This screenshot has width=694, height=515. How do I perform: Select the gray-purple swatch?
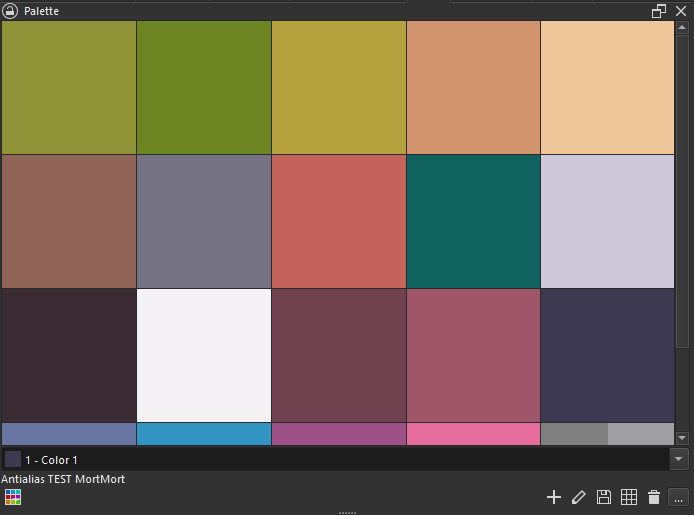(x=204, y=222)
